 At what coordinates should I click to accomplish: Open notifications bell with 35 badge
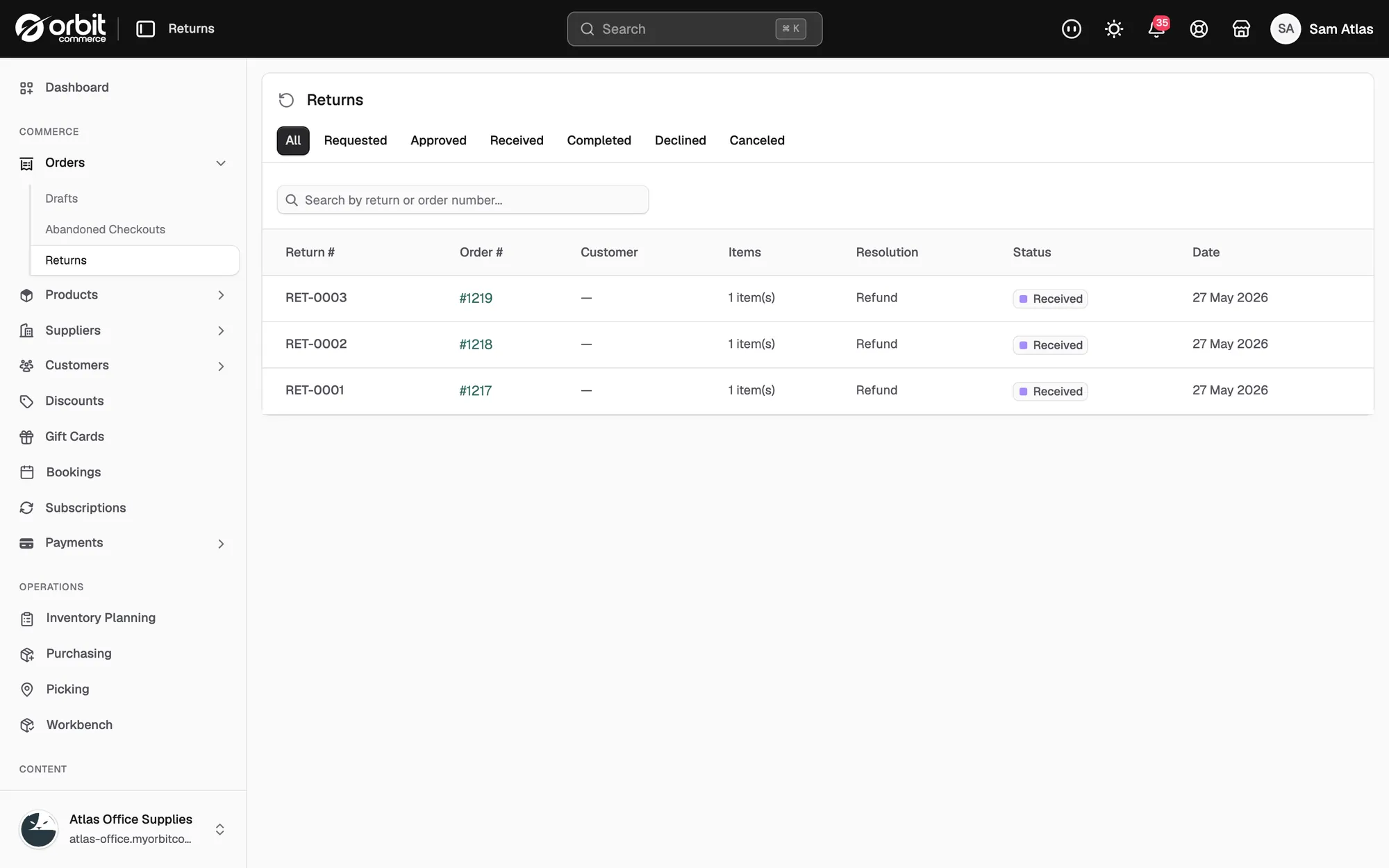click(x=1157, y=28)
